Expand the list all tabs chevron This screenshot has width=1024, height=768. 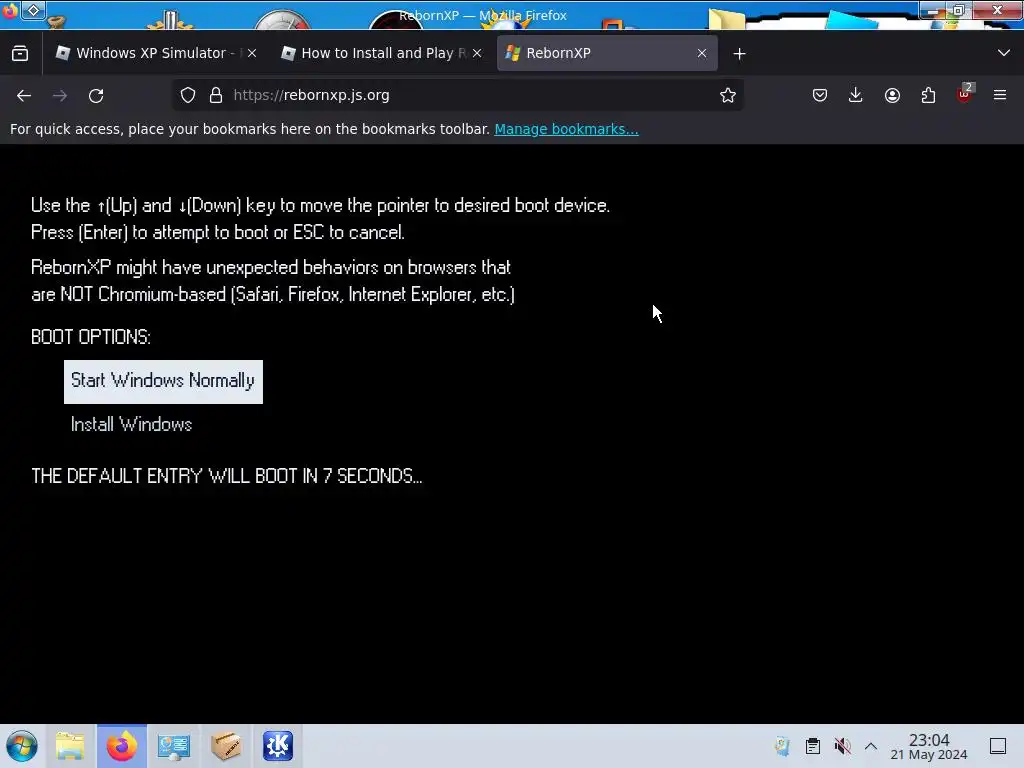[x=1004, y=53]
